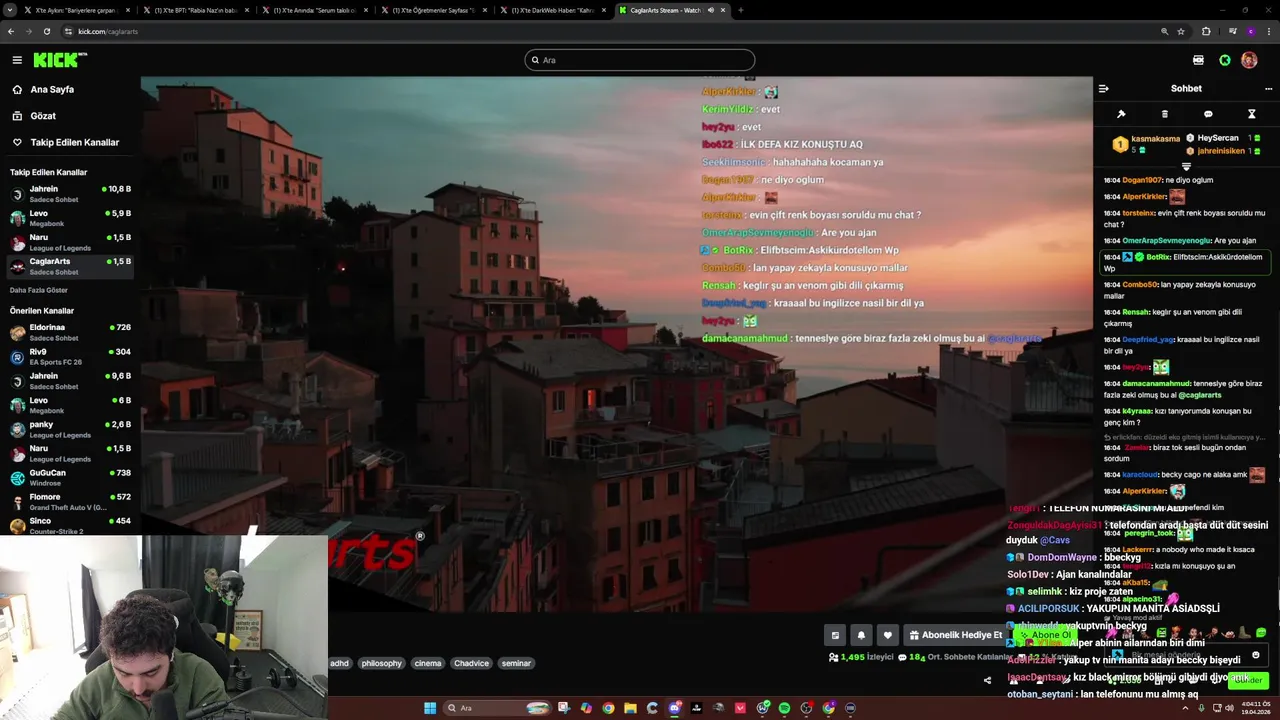Open recommended channel Sinco
This screenshot has height=720, width=1280.
coord(70,525)
